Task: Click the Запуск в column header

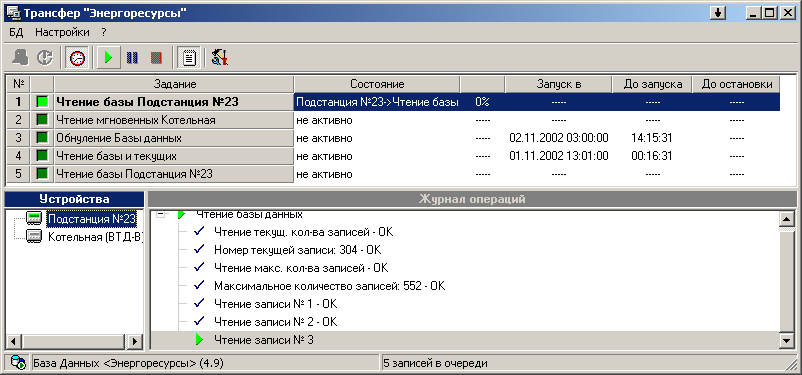Action: tap(559, 84)
